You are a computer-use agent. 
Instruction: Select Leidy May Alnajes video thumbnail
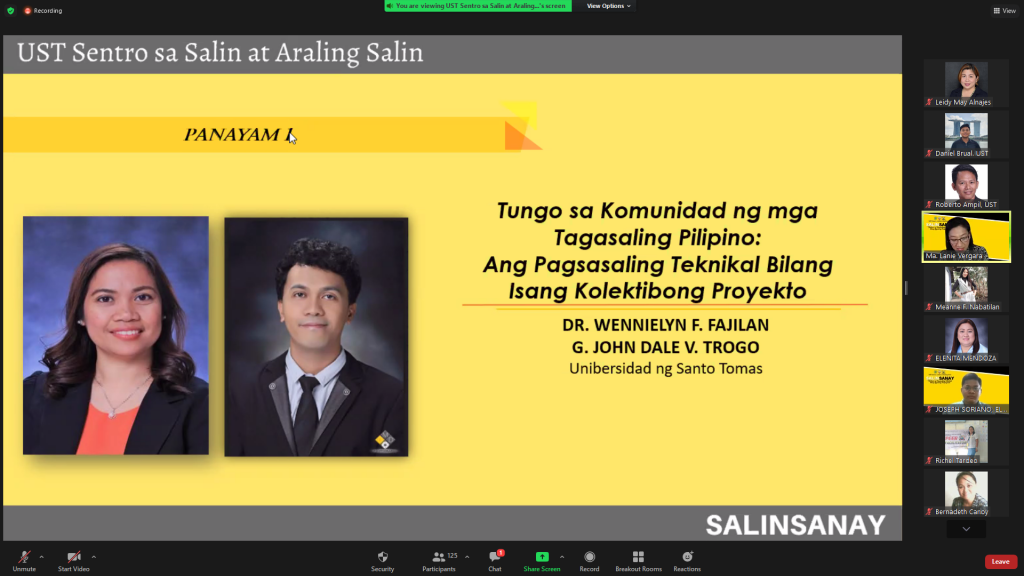tap(966, 83)
